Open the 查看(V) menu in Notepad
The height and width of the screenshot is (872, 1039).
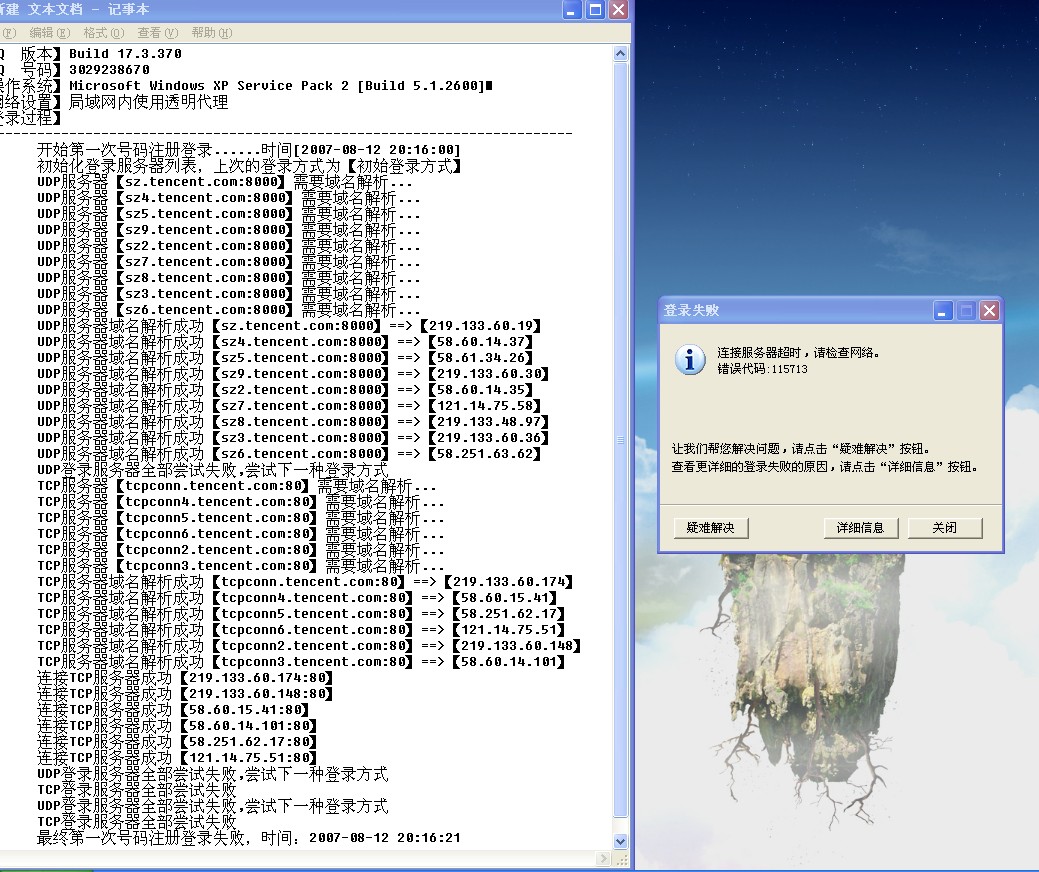(157, 32)
